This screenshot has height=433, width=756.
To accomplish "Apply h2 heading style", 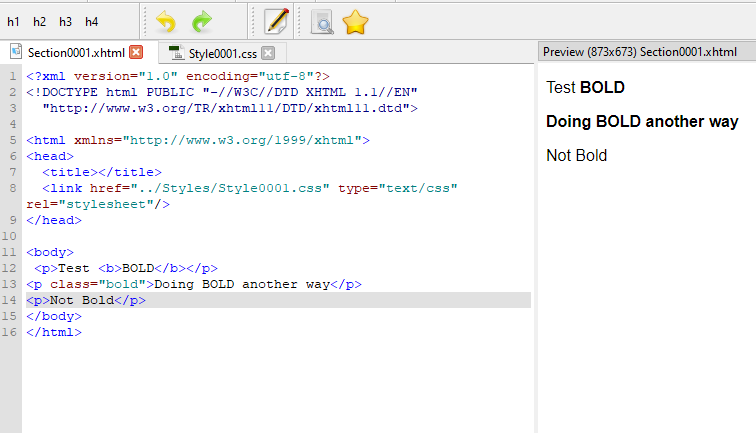I will 39,22.
